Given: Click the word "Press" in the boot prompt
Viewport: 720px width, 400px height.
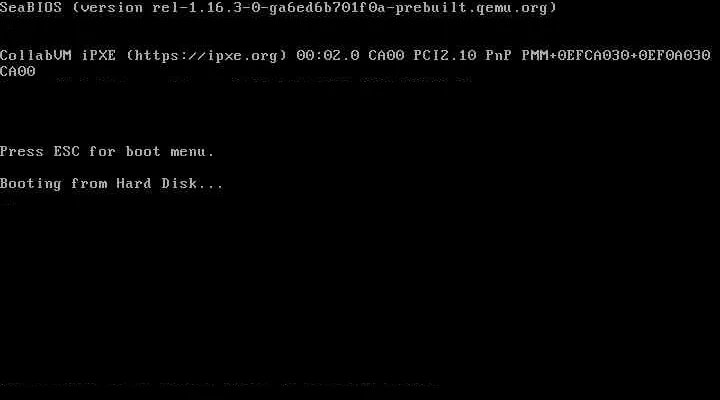Looking at the screenshot, I should point(22,152).
